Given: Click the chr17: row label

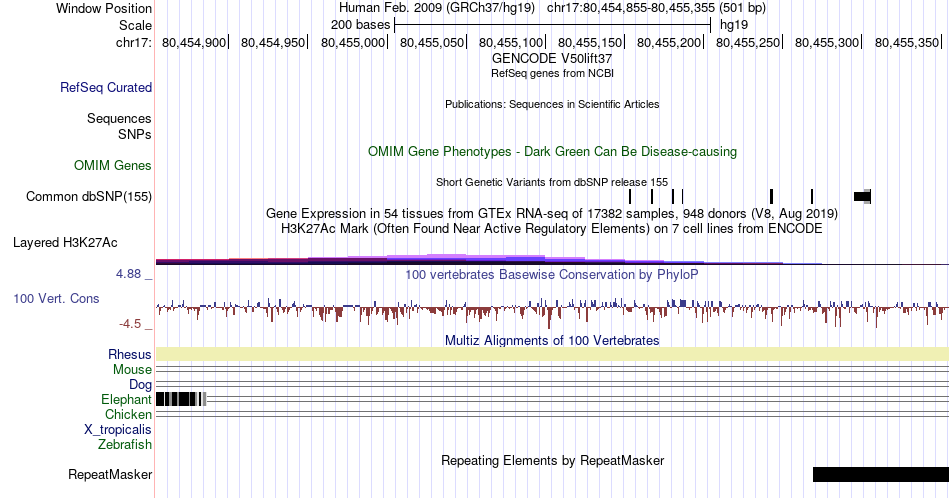Looking at the screenshot, I should (x=134, y=42).
